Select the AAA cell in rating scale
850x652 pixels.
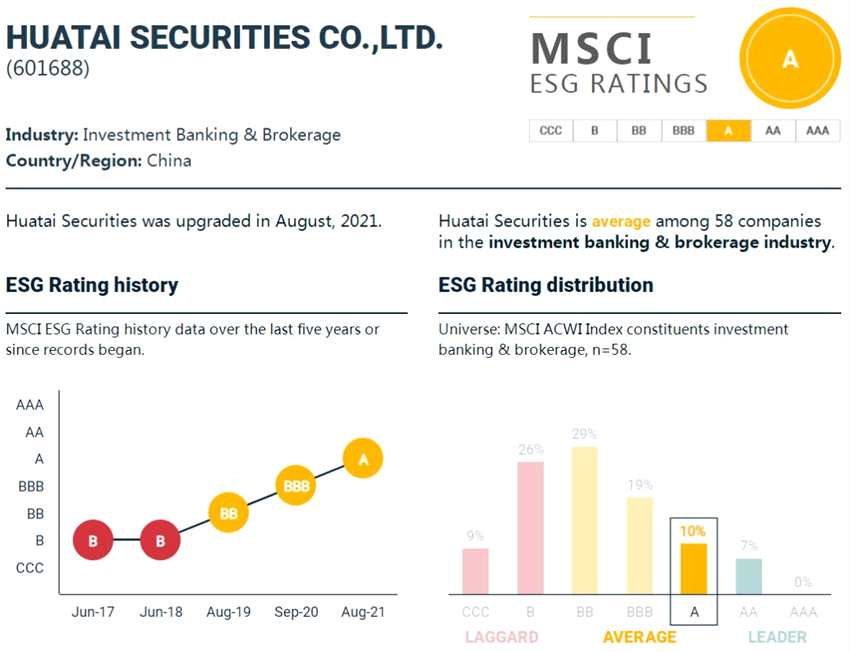coord(817,131)
